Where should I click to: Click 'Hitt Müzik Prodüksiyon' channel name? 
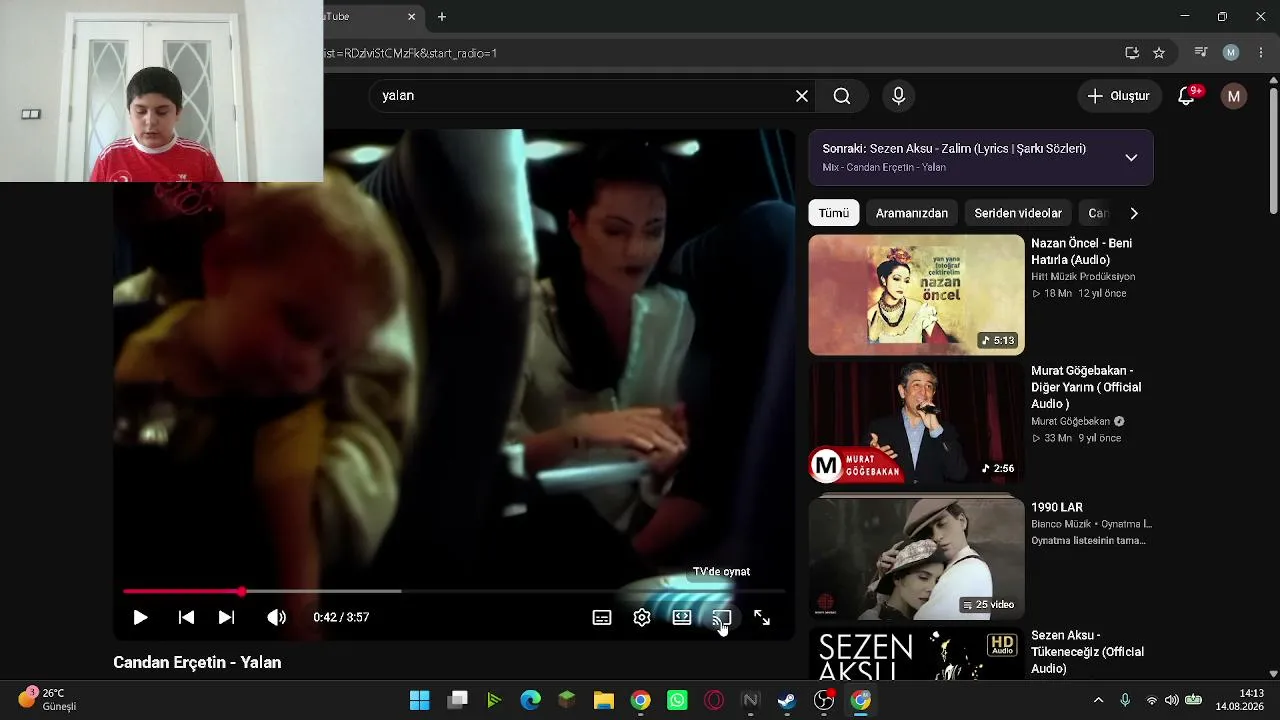point(1083,277)
